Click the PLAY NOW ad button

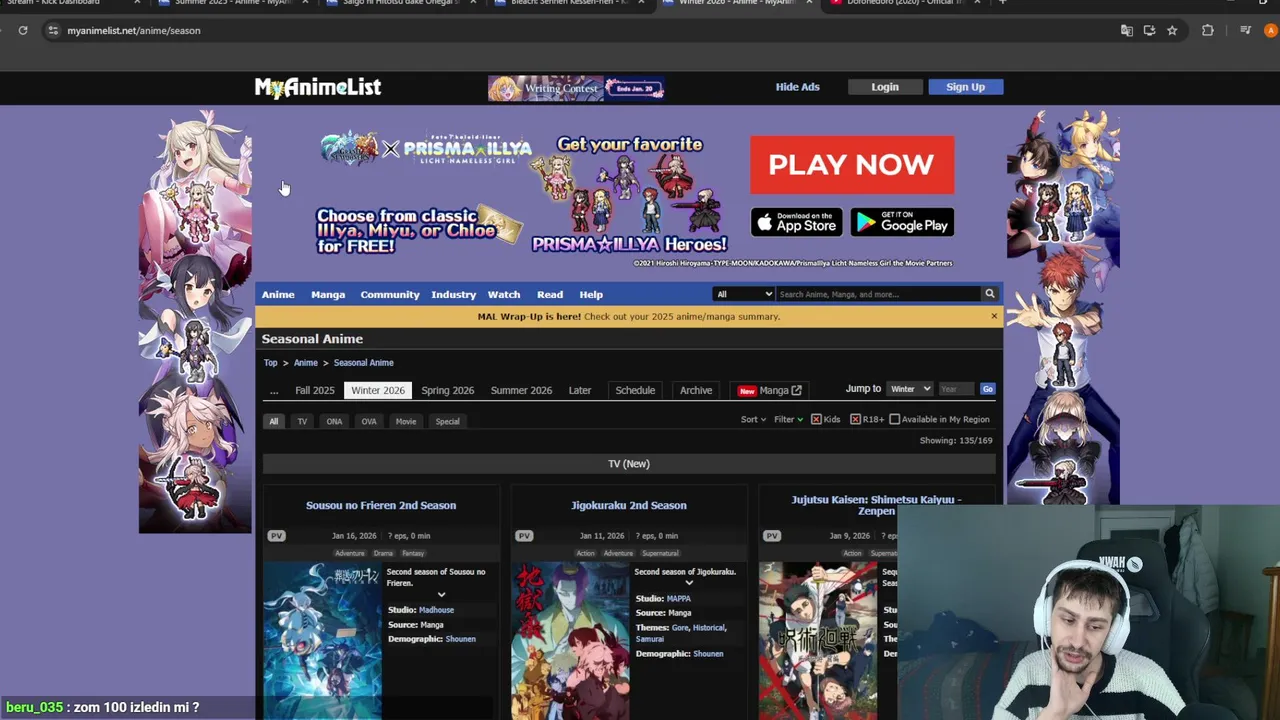[852, 165]
